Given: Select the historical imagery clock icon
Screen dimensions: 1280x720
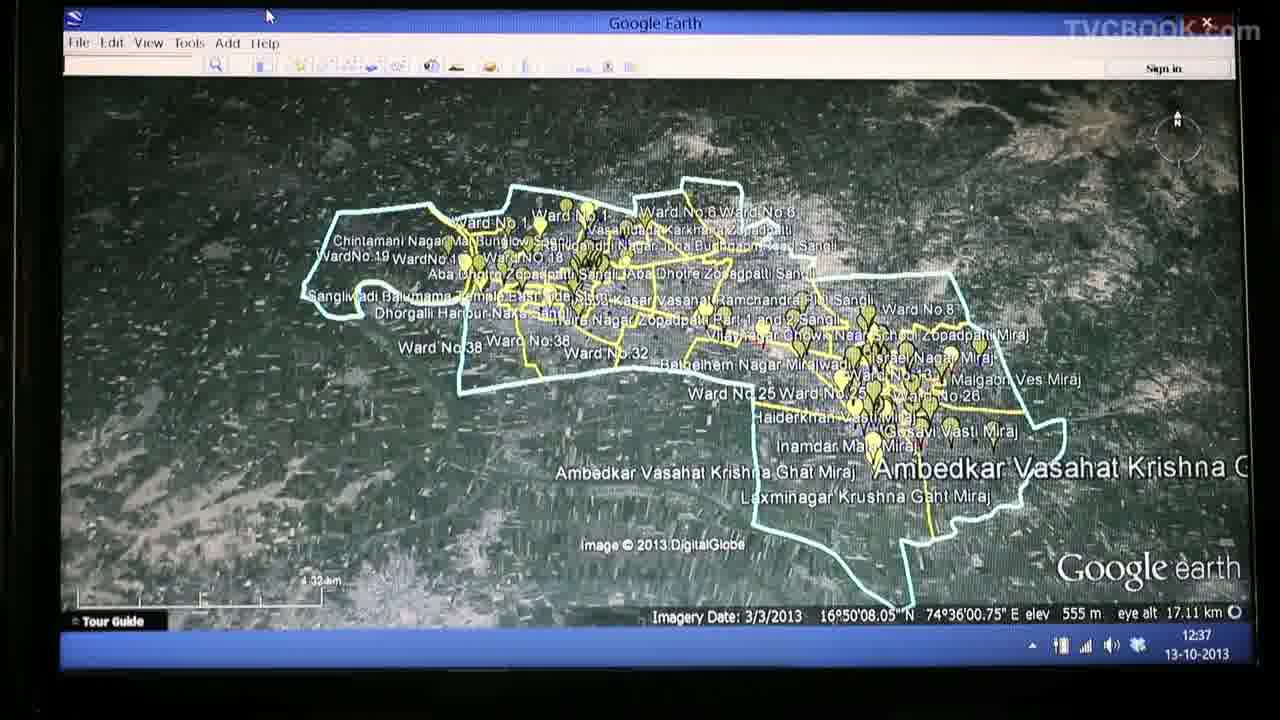Looking at the screenshot, I should [431, 66].
